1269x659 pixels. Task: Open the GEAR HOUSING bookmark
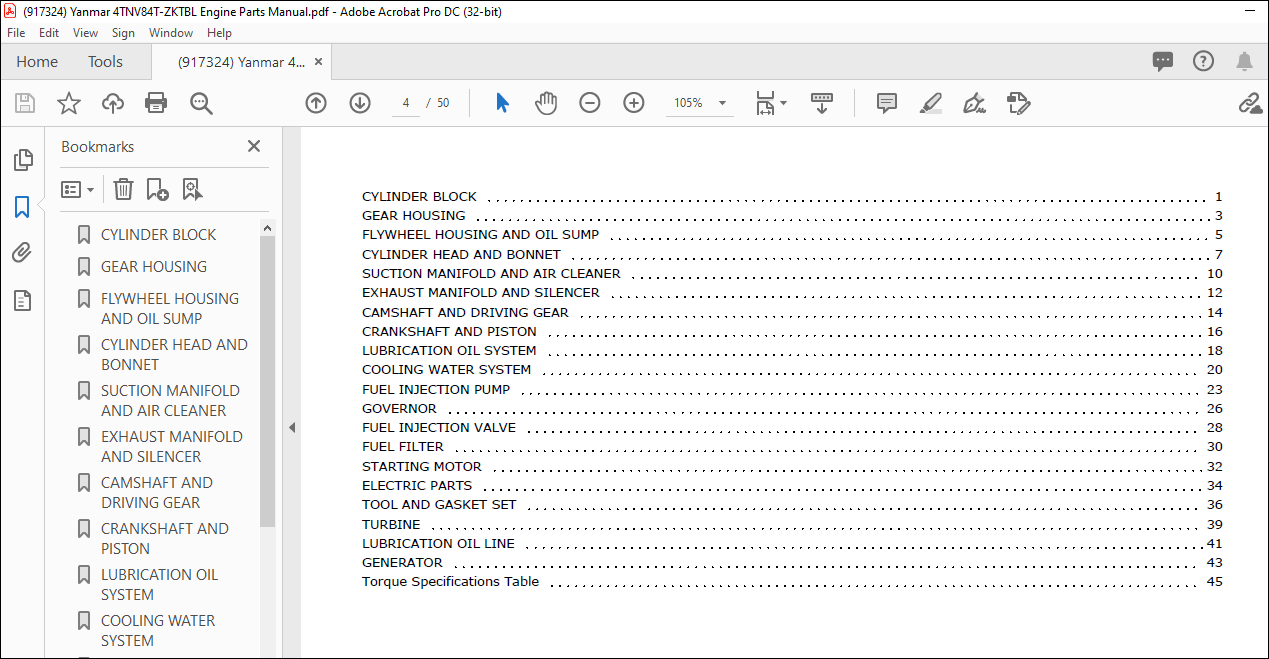click(154, 266)
